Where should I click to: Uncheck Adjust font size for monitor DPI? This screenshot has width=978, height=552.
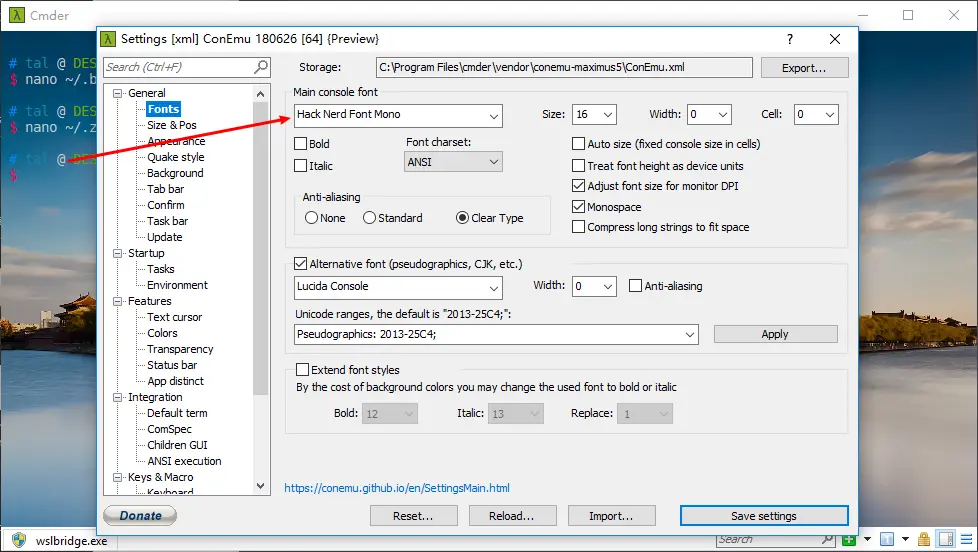578,186
